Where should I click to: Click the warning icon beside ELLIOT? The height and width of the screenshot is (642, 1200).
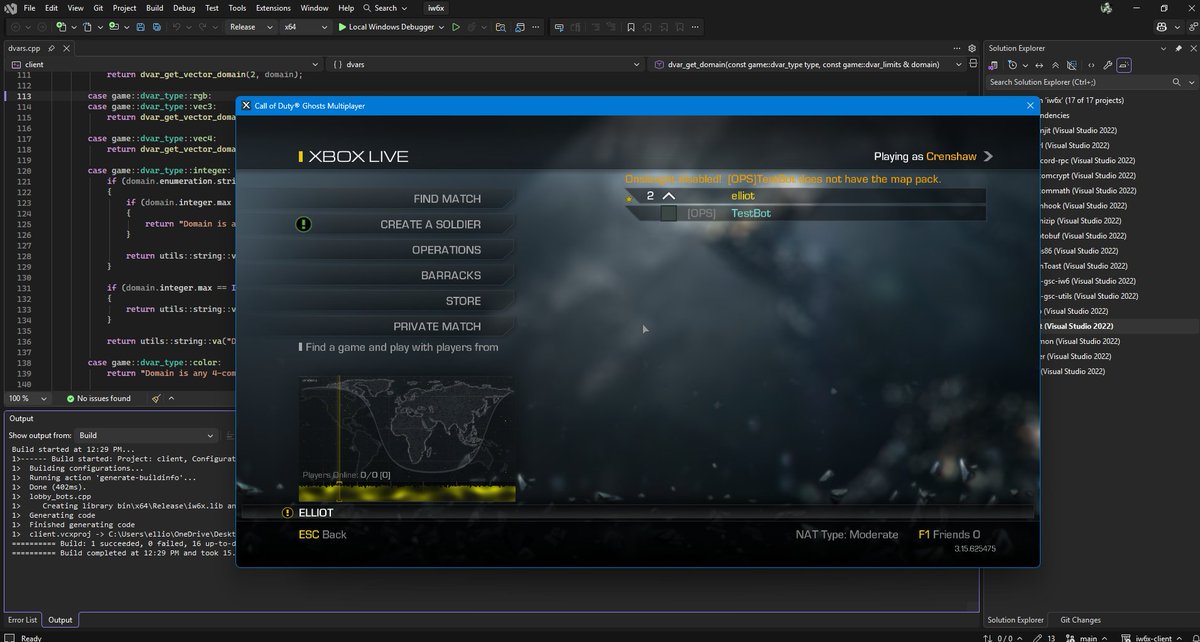click(x=287, y=513)
